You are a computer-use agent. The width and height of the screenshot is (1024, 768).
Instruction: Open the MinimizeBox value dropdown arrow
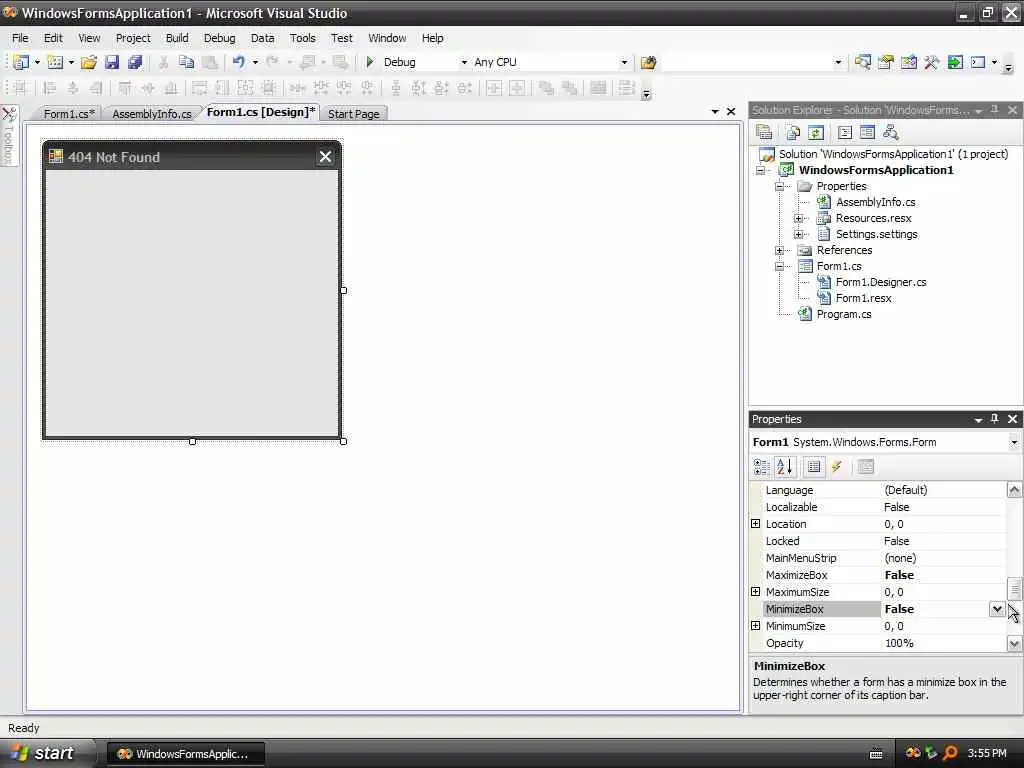coord(997,609)
